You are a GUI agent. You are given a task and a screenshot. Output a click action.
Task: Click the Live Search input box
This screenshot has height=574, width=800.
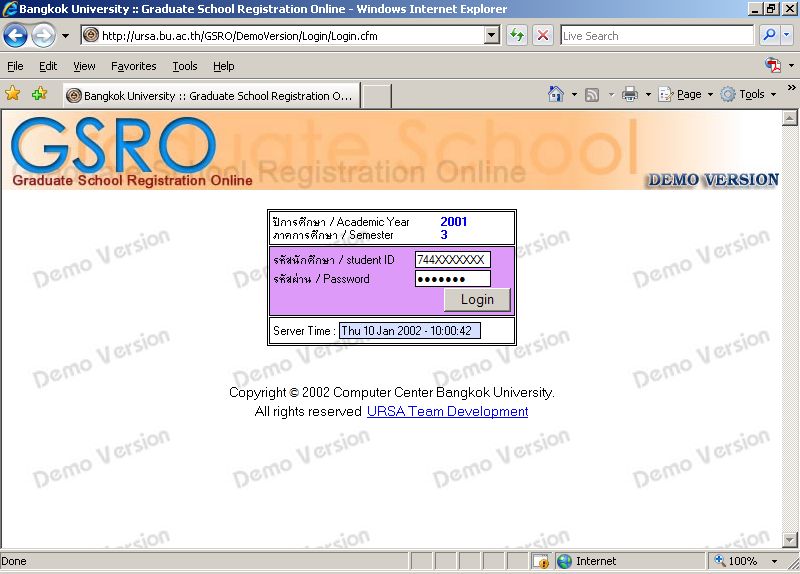(657, 36)
